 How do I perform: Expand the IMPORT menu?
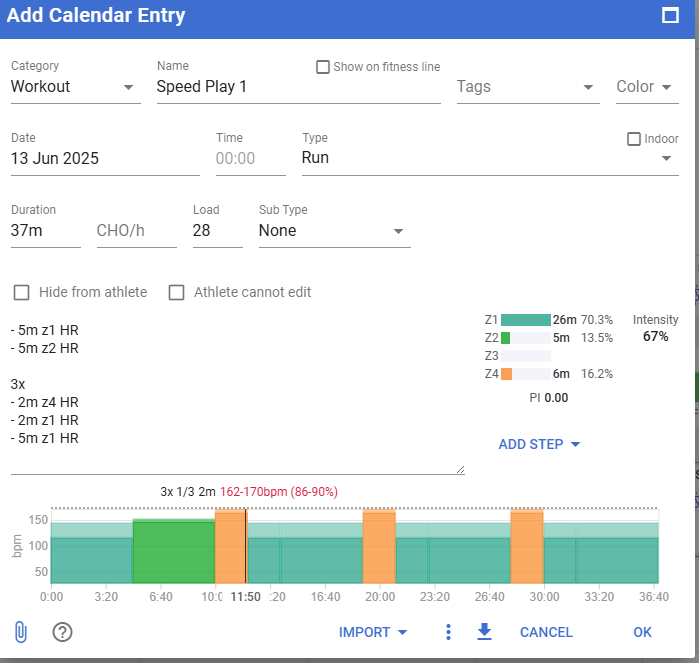(373, 632)
